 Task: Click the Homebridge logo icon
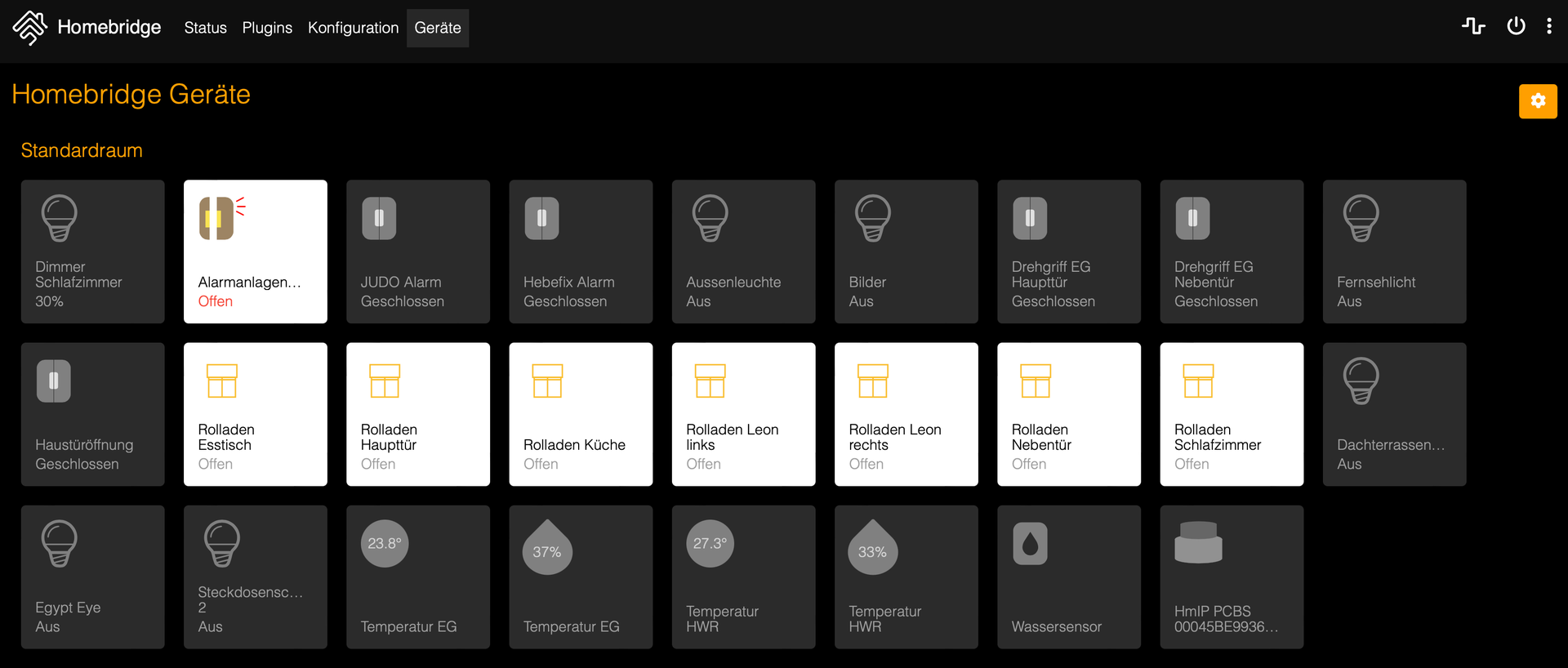coord(29,27)
